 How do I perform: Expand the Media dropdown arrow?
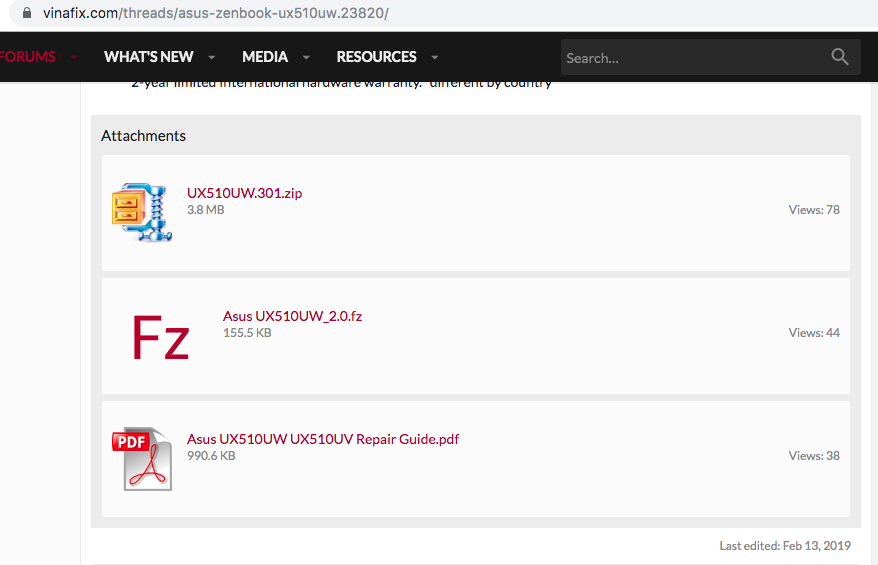click(306, 57)
